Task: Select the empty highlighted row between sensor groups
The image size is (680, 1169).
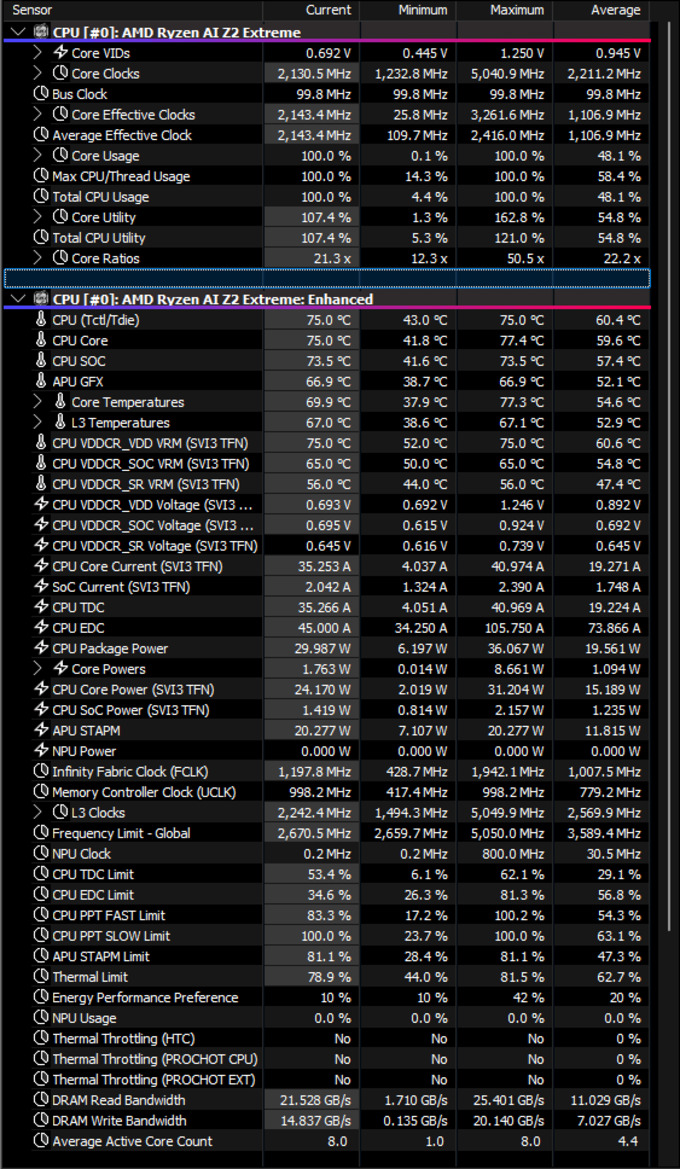Action: tap(327, 278)
